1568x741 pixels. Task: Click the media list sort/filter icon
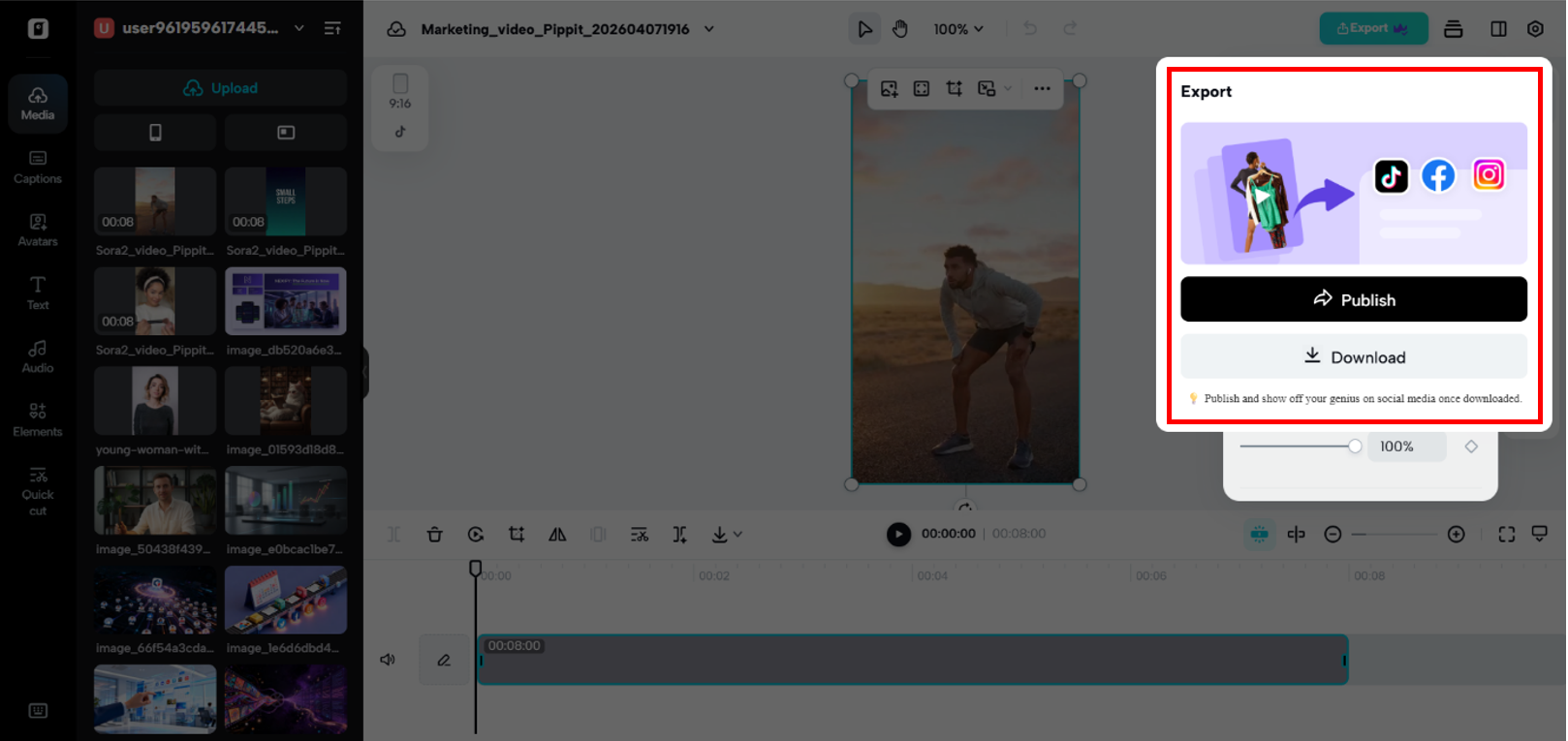pos(332,28)
